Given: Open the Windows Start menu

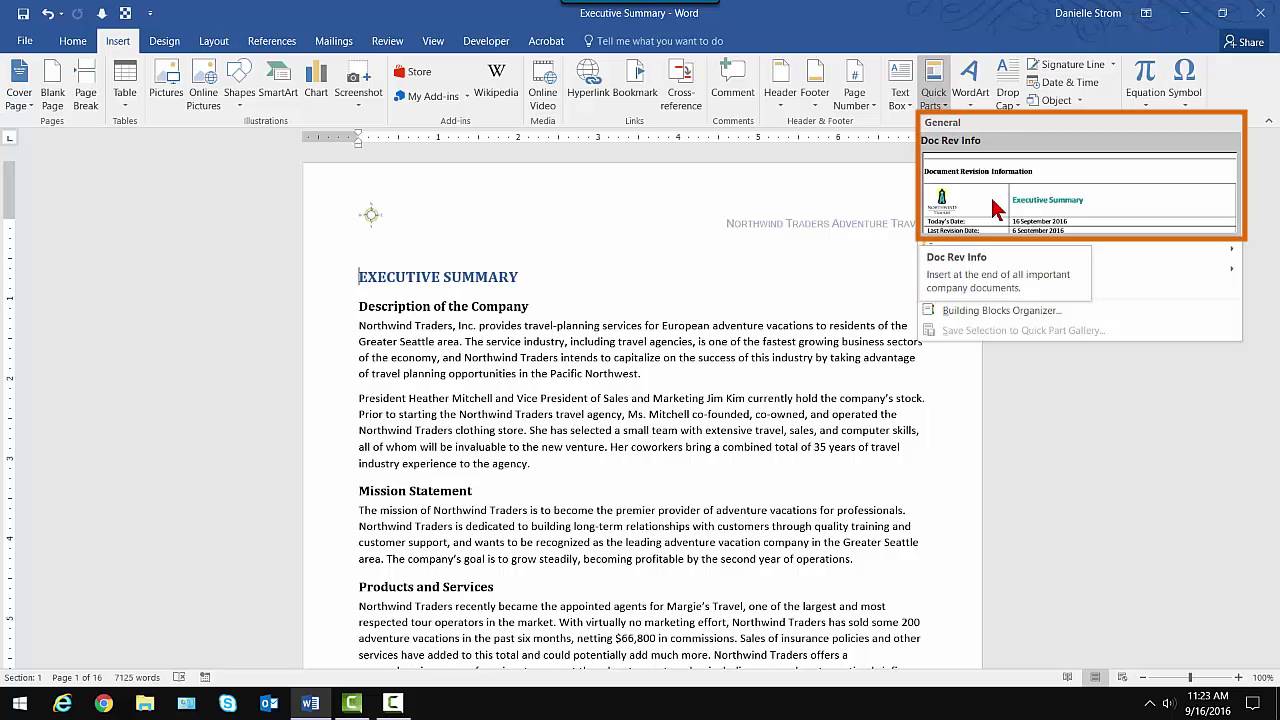Looking at the screenshot, I should click(x=20, y=703).
